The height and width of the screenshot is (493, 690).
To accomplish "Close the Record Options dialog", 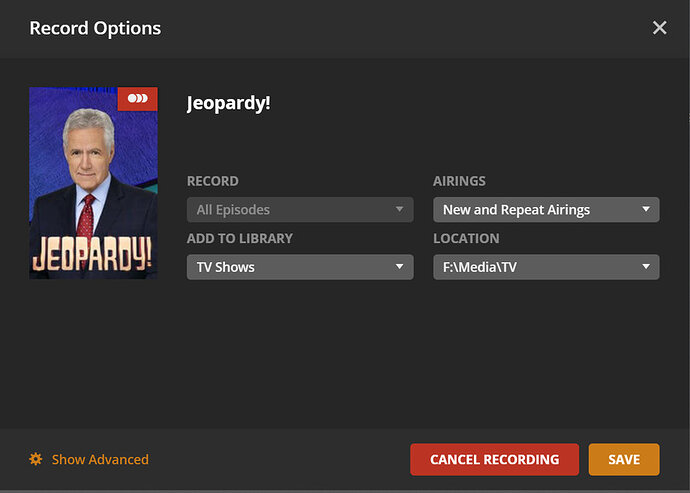I will tap(659, 28).
